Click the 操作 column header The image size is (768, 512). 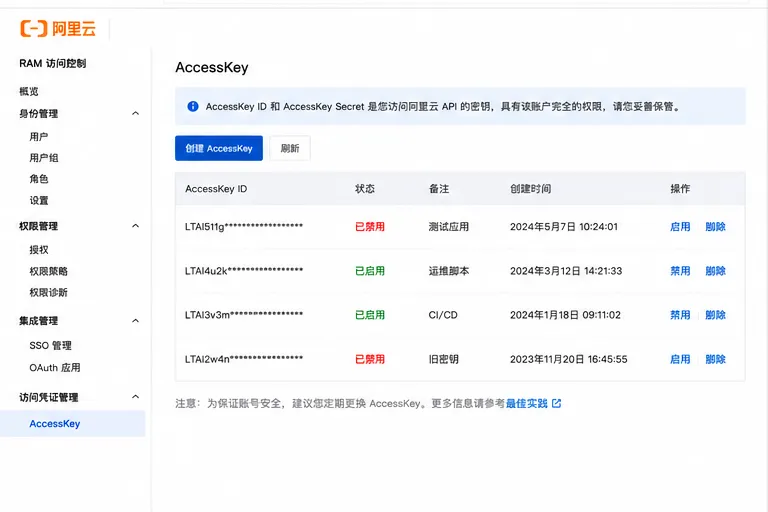click(680, 189)
